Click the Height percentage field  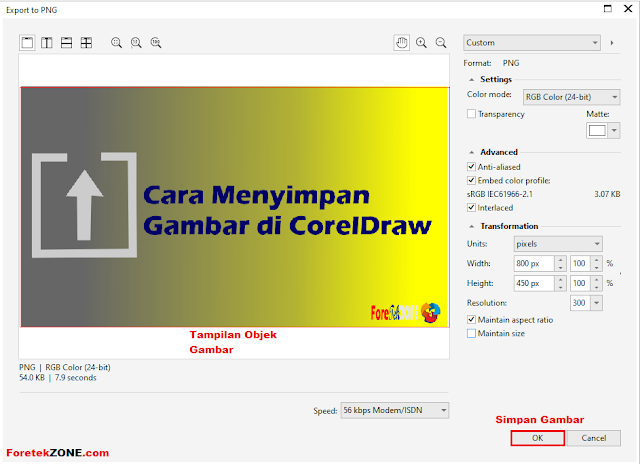(580, 283)
